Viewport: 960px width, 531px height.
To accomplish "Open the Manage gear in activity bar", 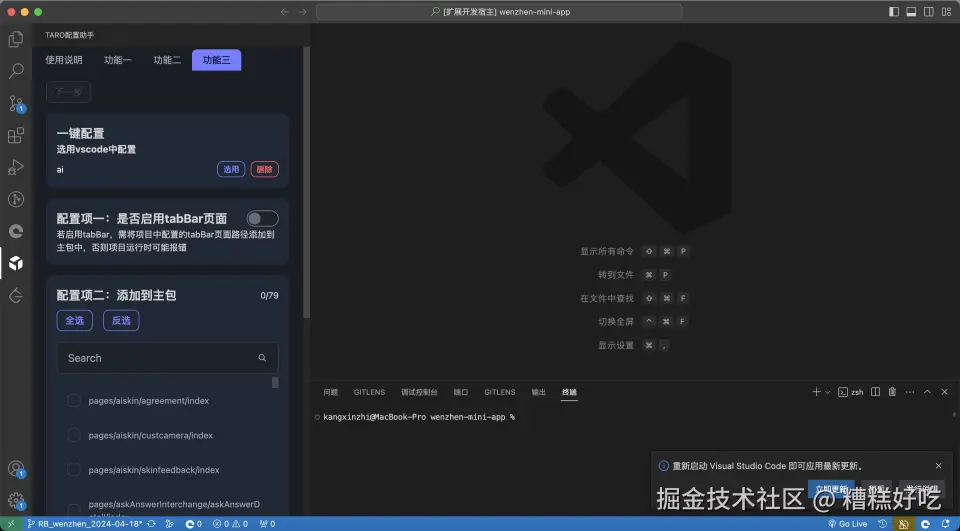I will (16, 501).
